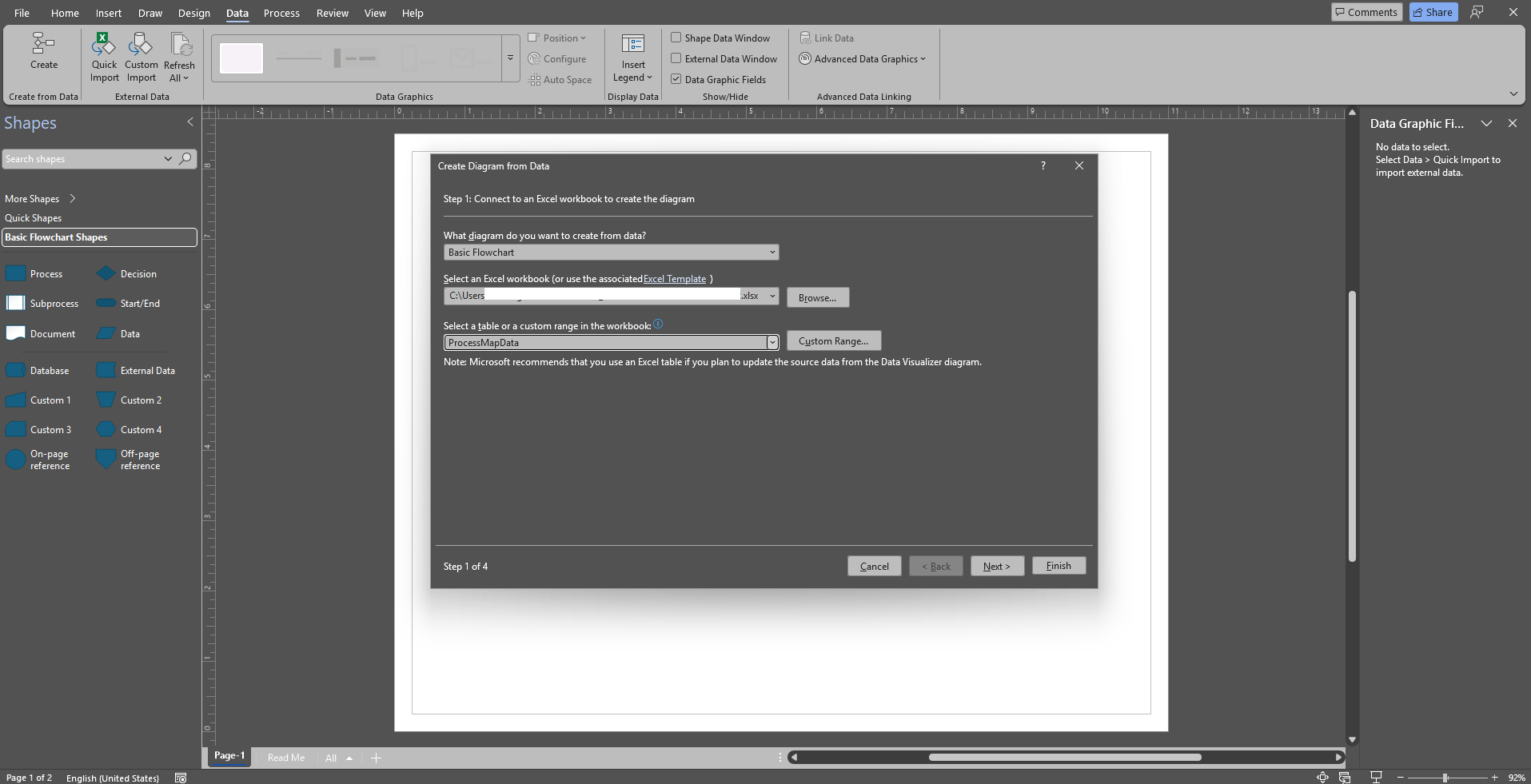Switch to the Read Me page tab

[x=285, y=758]
